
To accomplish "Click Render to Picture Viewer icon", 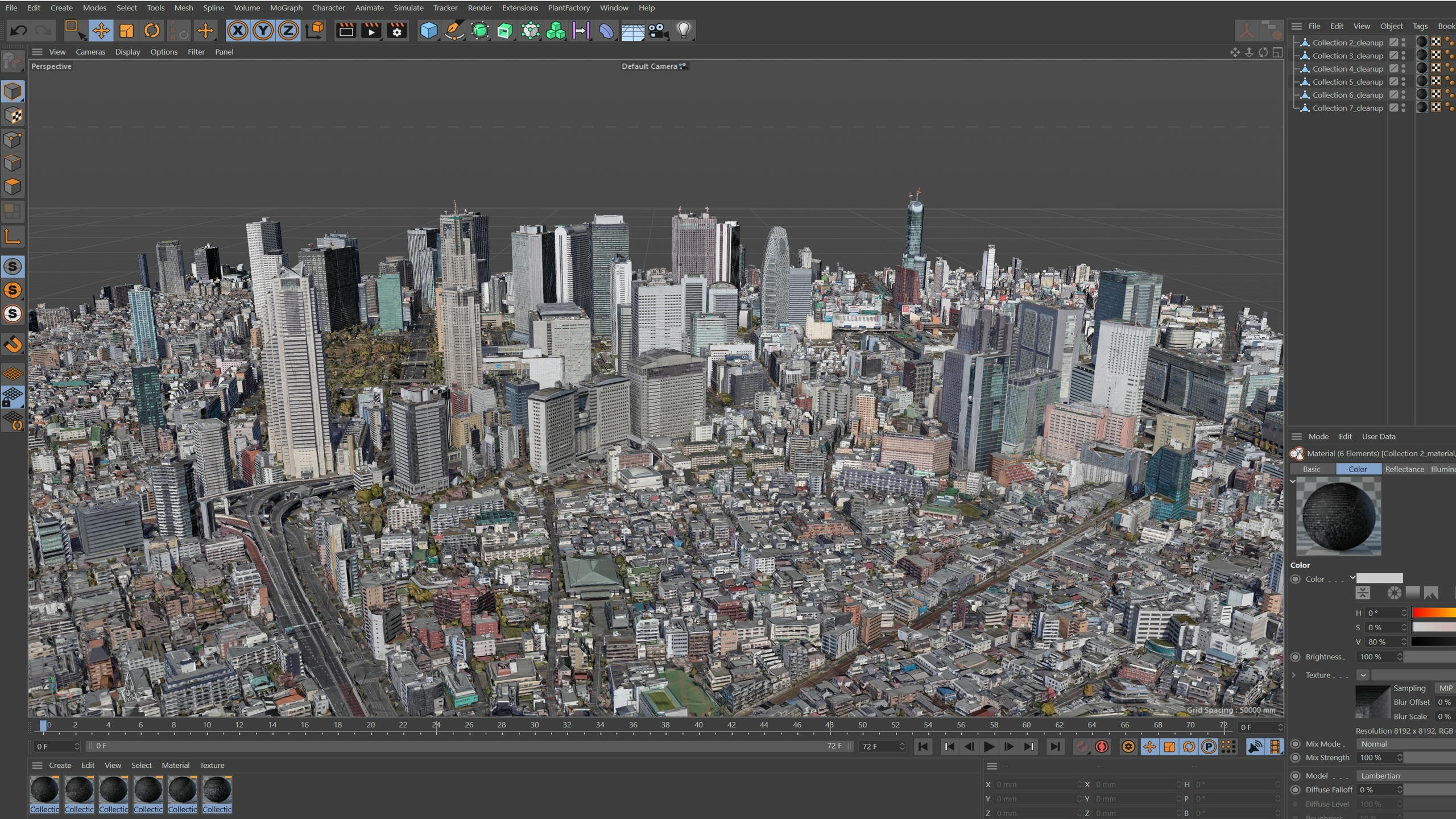I will 371,30.
